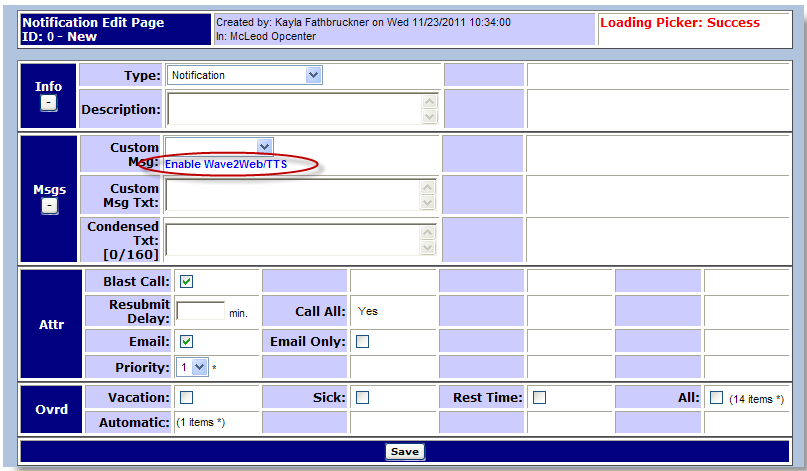Click the Condensed Txt text area
This screenshot has height=471, width=807.
[294, 240]
